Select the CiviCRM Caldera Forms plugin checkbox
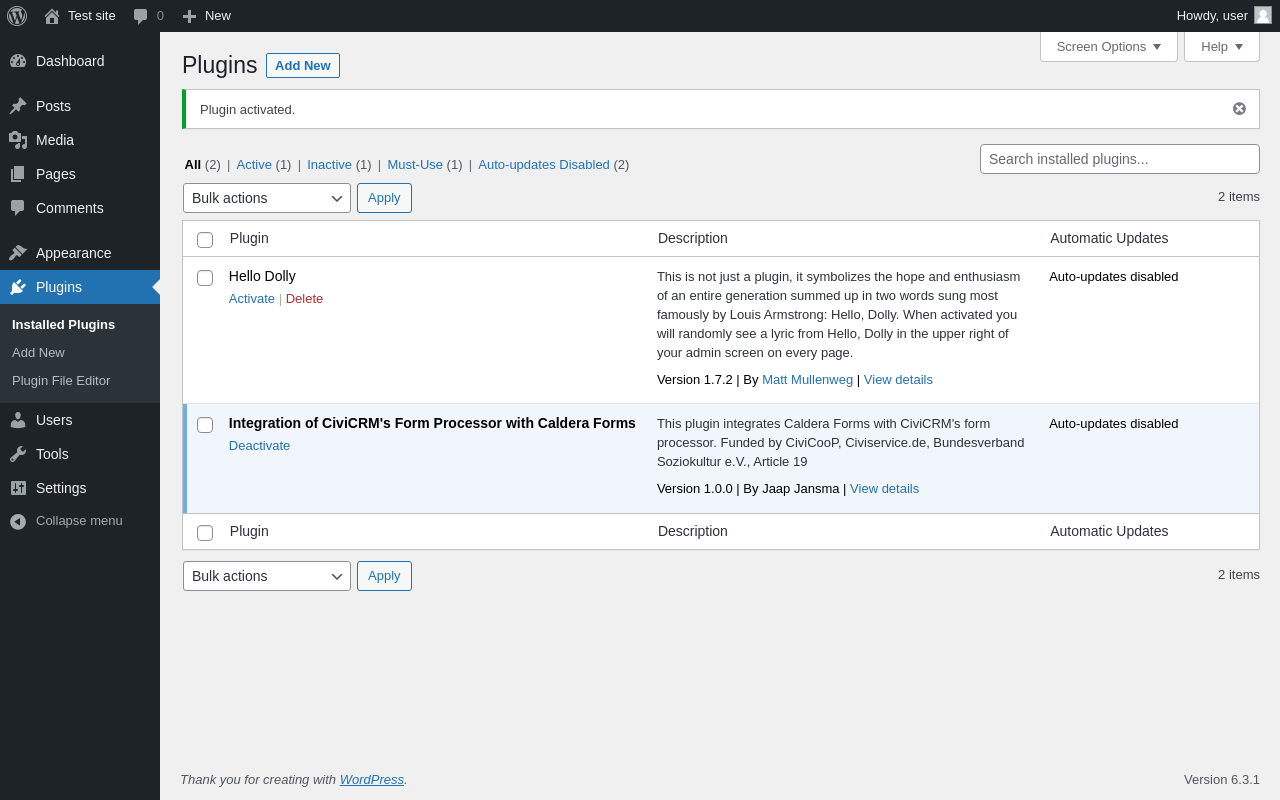1280x800 pixels. click(x=205, y=425)
